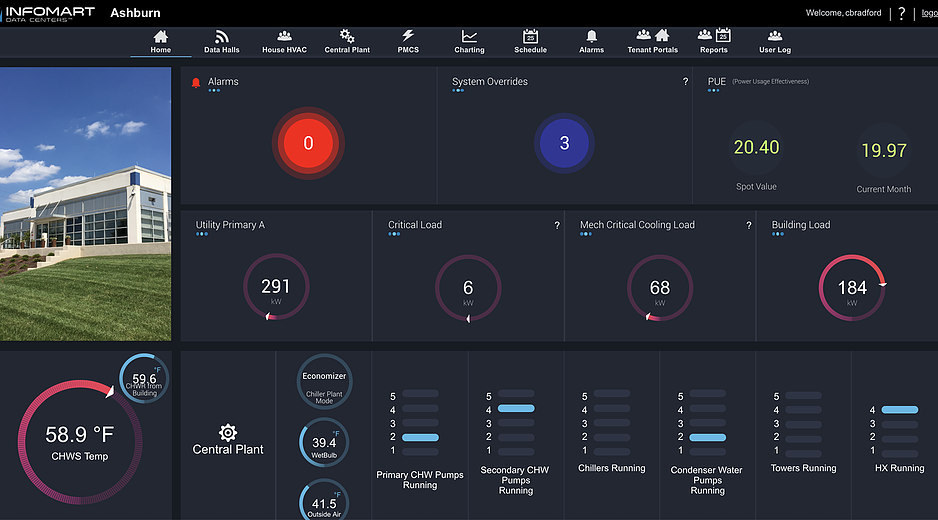Open the Schedule calendar icon

530,36
